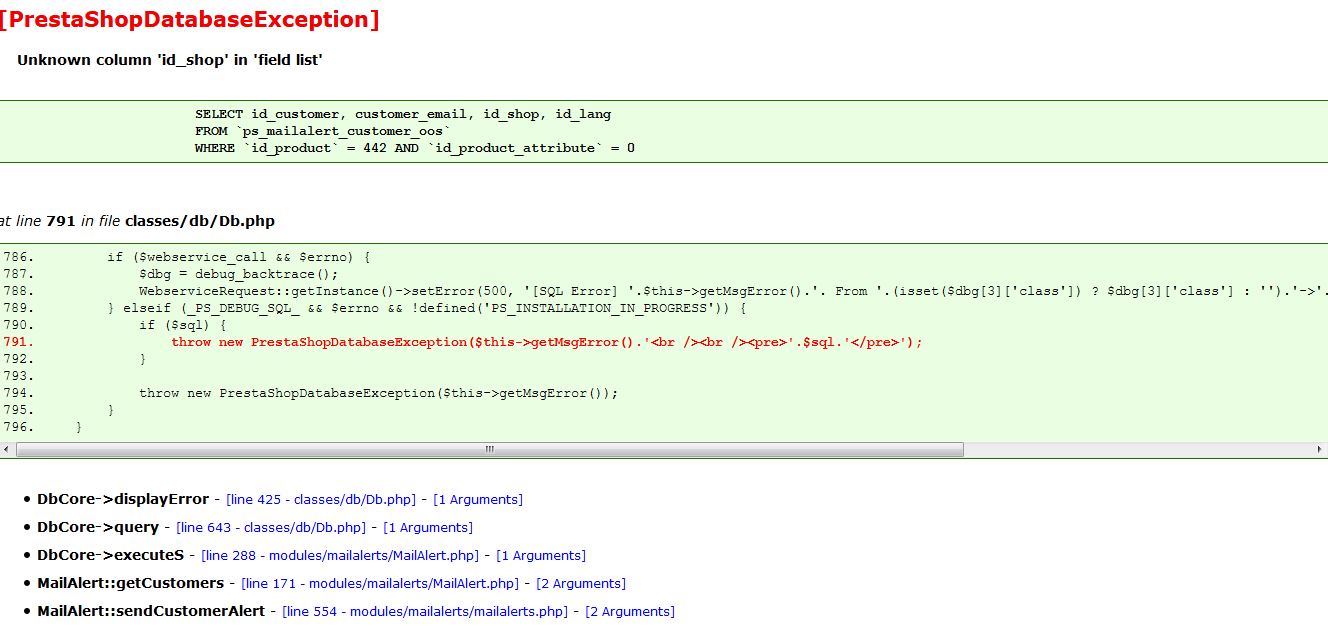The height and width of the screenshot is (626, 1328).
Task: Click the DbCore->executeS trace entry
Action: (111, 555)
